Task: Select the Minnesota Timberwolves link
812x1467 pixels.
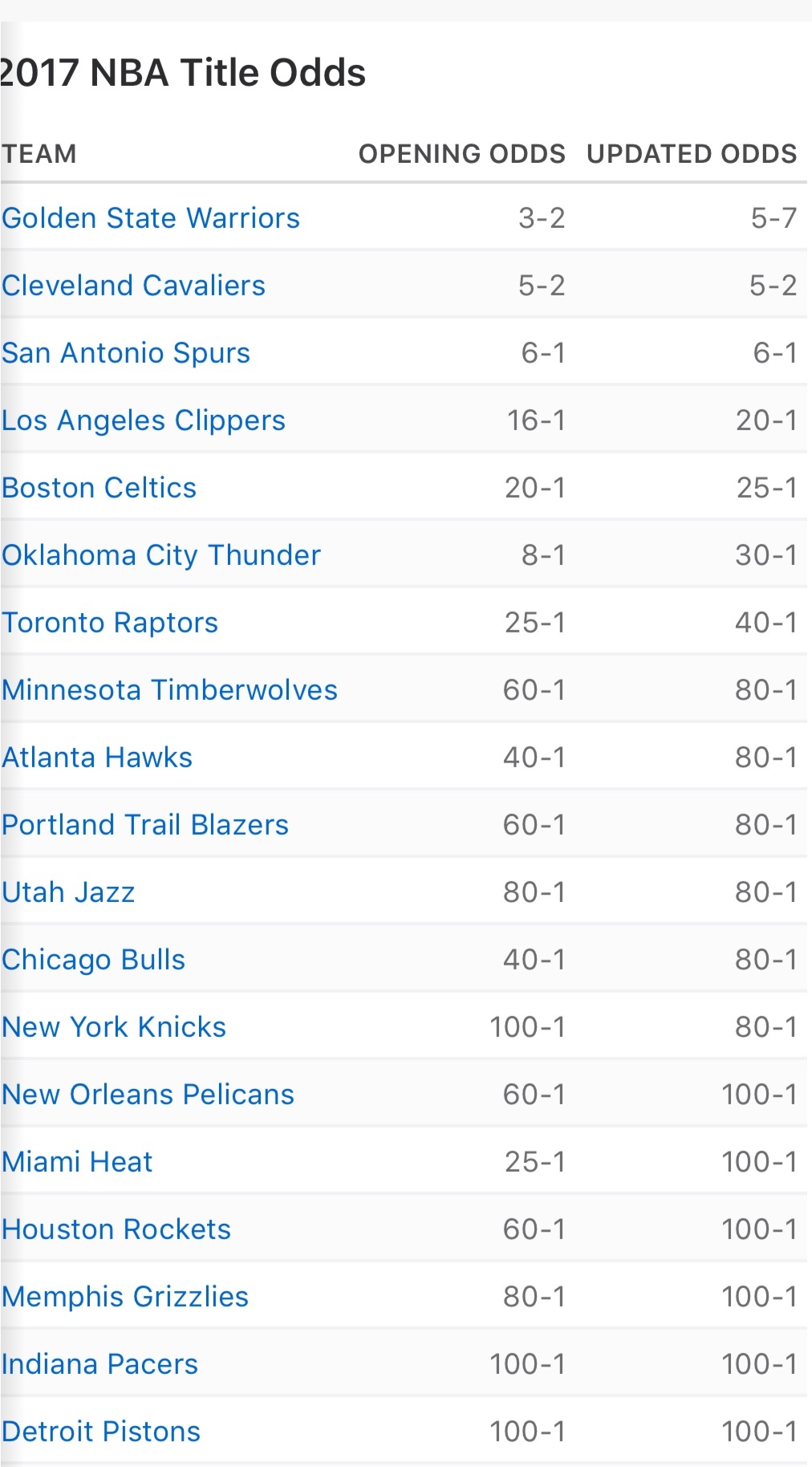Action: pyautogui.click(x=170, y=690)
